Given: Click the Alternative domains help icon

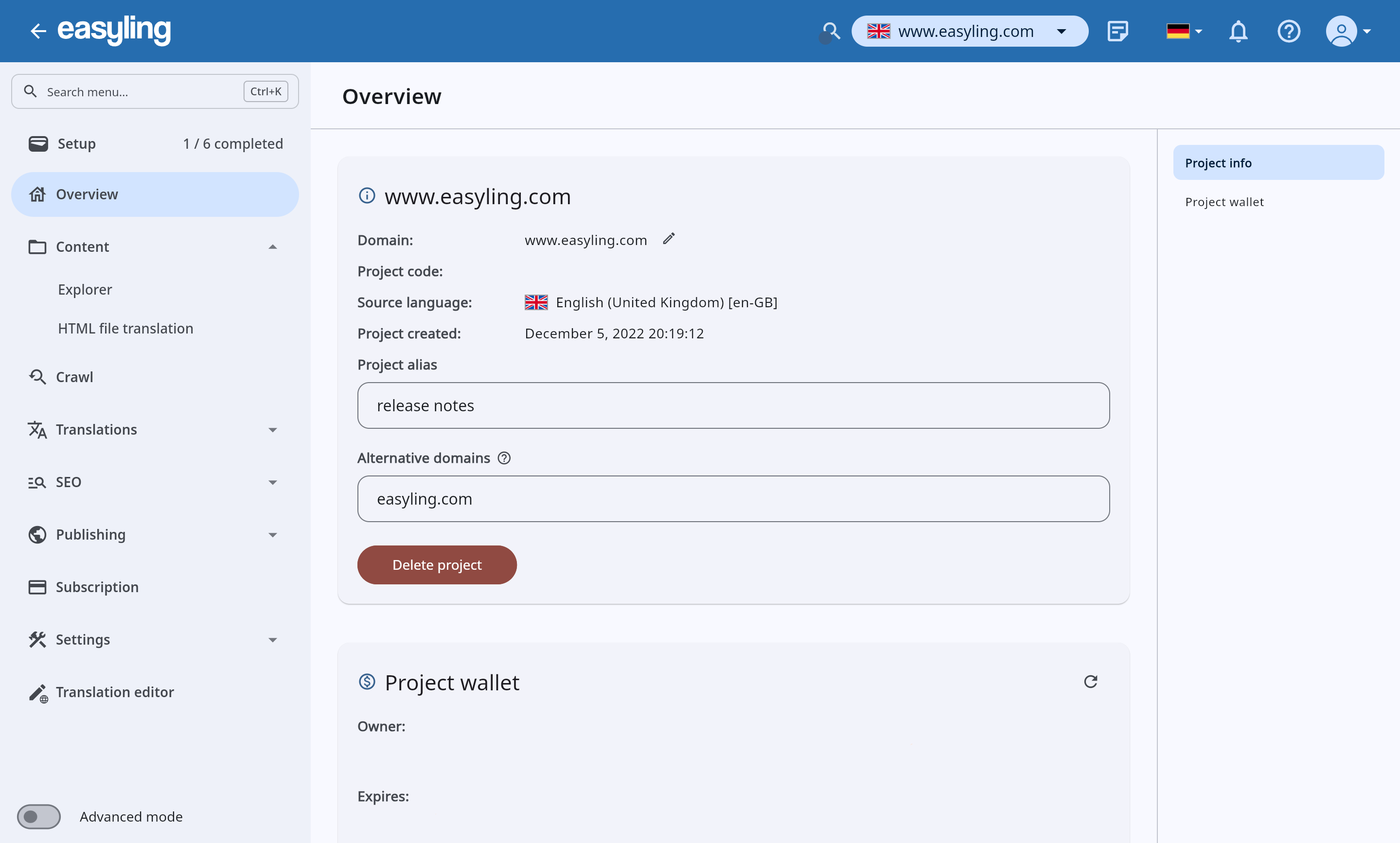Looking at the screenshot, I should tap(504, 458).
